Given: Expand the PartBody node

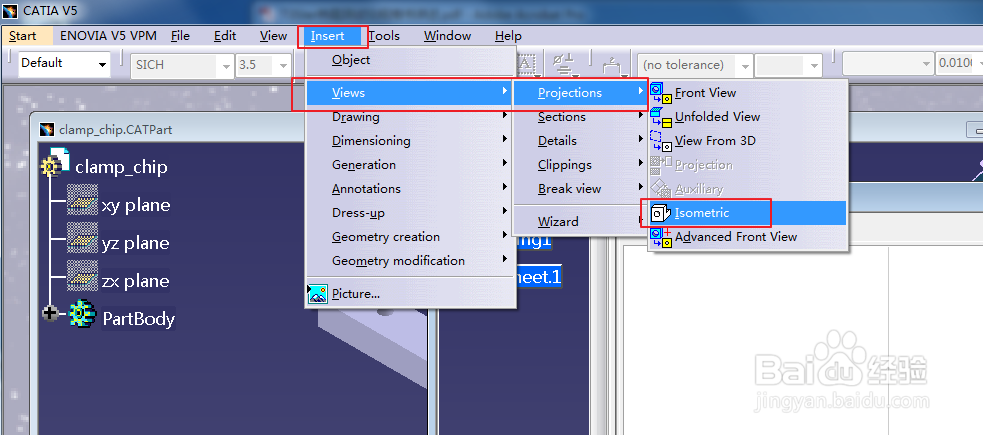Looking at the screenshot, I should click(x=50, y=313).
